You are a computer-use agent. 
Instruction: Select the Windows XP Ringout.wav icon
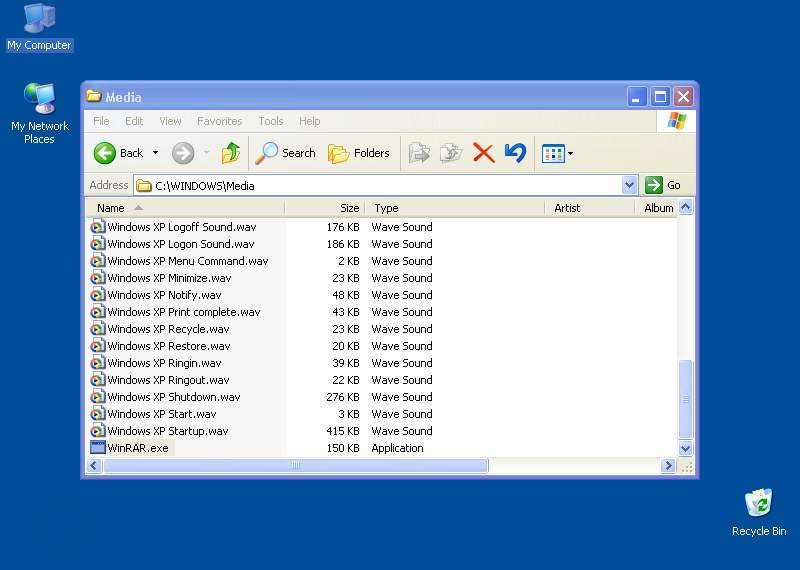tap(97, 380)
